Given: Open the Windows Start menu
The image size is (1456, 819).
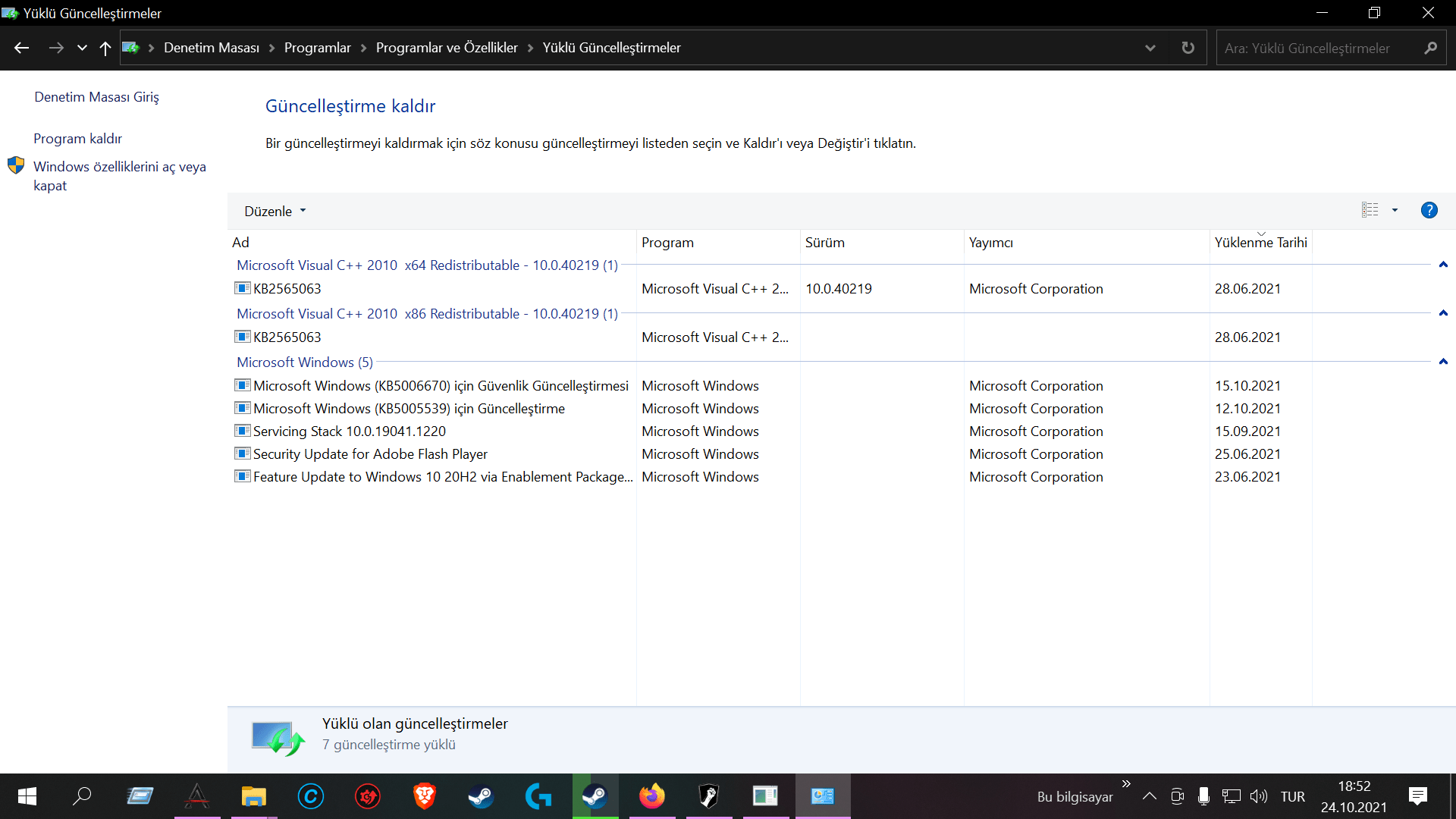Looking at the screenshot, I should click(x=27, y=796).
